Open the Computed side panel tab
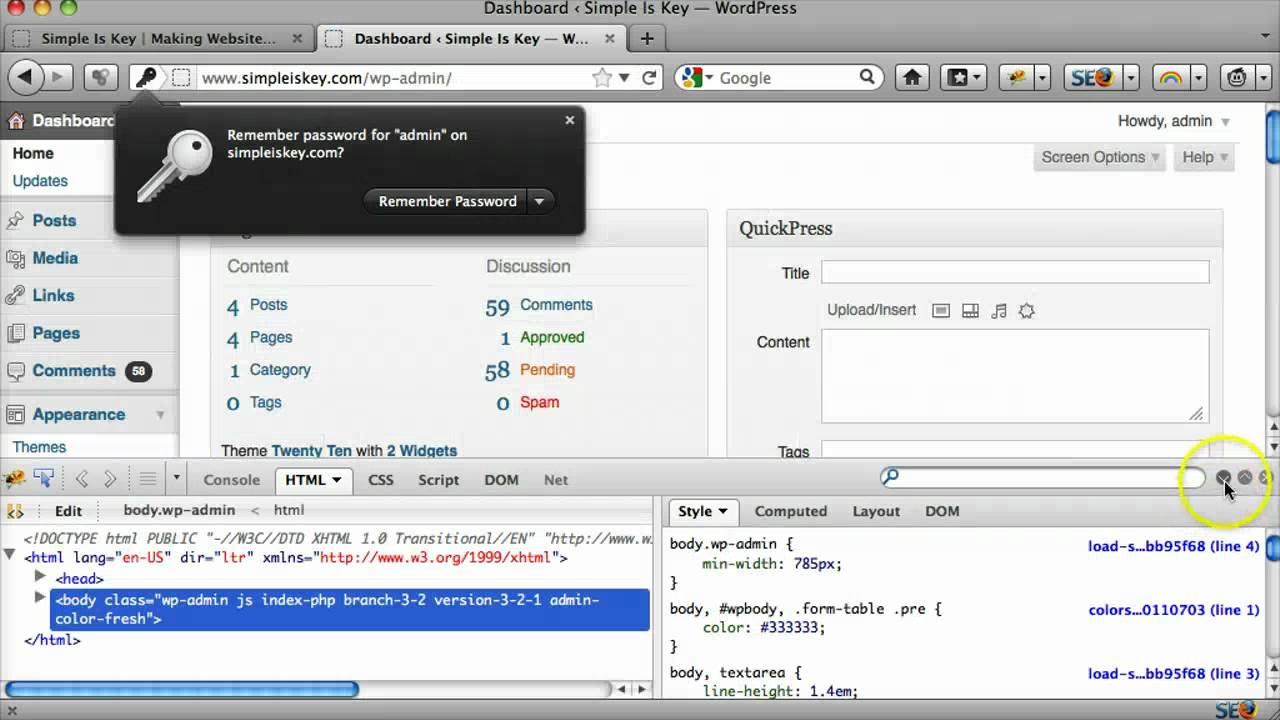 (791, 511)
